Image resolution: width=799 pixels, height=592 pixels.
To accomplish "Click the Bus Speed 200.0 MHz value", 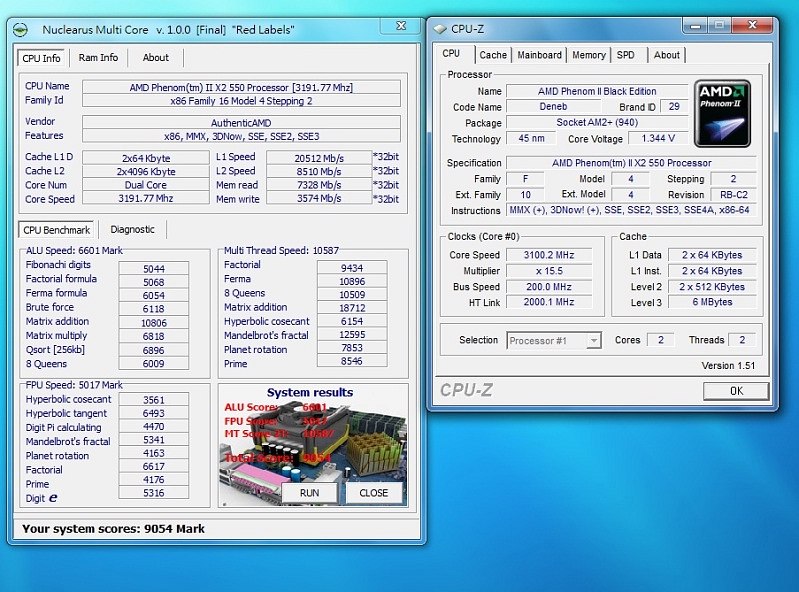I will (x=549, y=286).
